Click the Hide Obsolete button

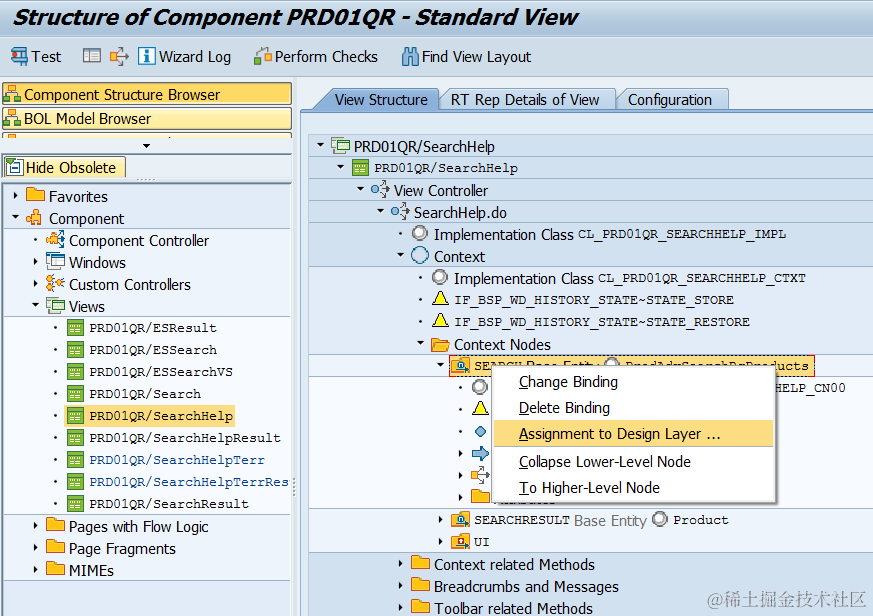(x=65, y=167)
